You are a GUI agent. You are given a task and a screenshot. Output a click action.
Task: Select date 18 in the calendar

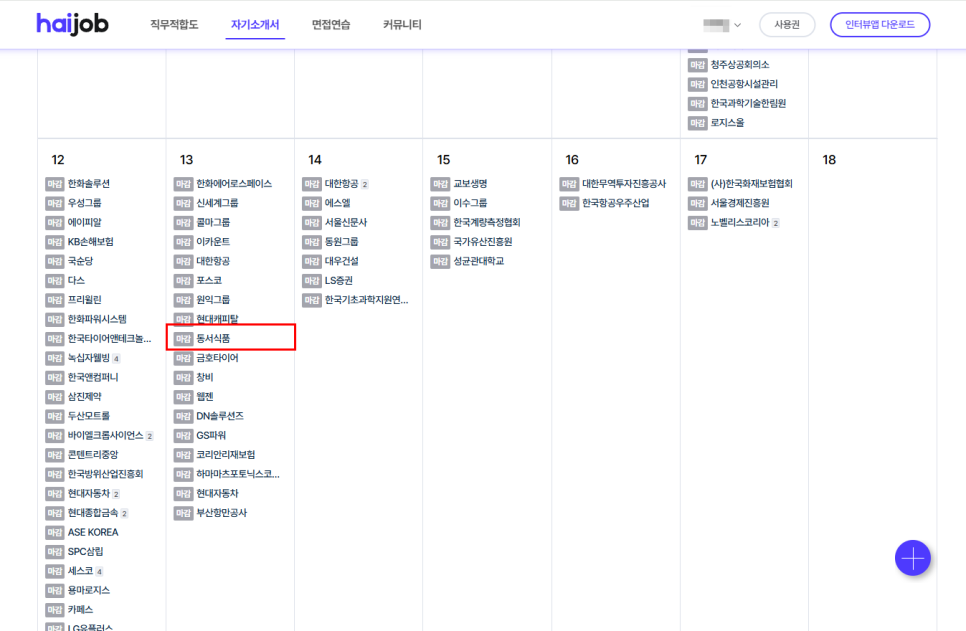pos(829,160)
